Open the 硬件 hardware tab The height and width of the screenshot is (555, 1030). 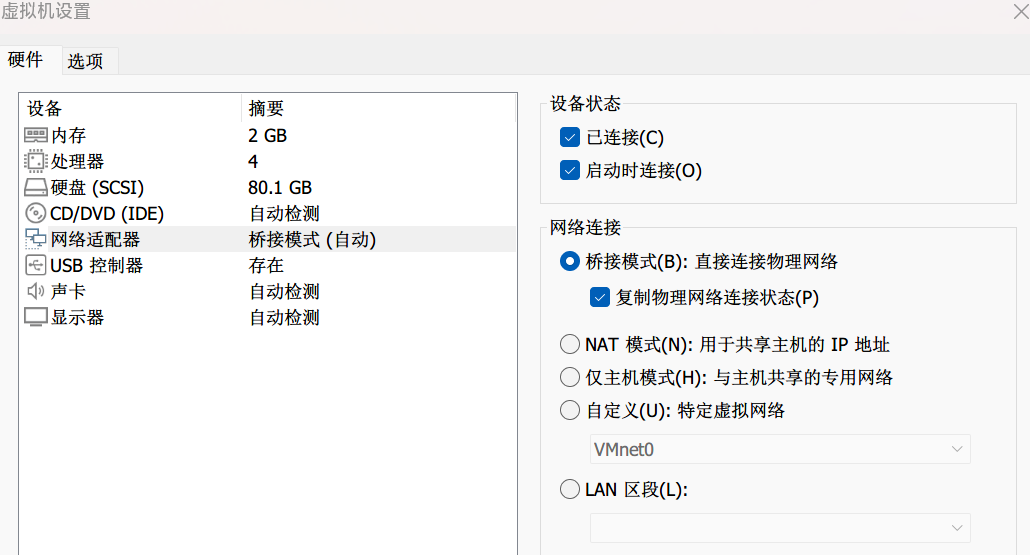(26, 60)
